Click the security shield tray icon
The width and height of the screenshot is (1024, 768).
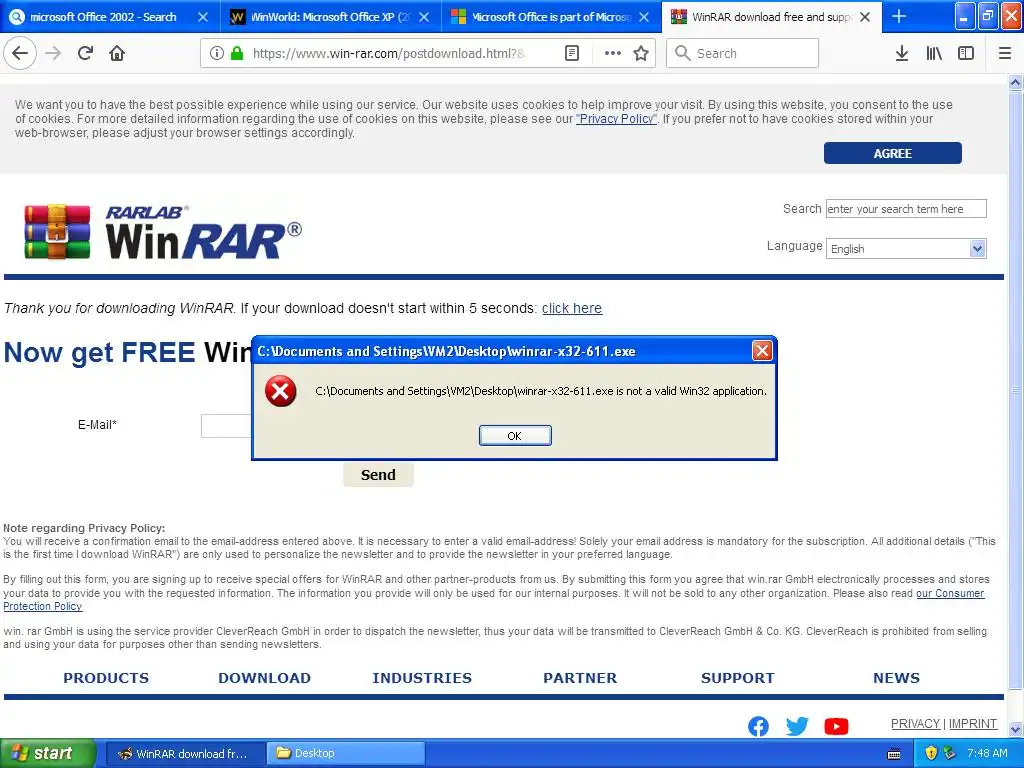click(x=931, y=753)
